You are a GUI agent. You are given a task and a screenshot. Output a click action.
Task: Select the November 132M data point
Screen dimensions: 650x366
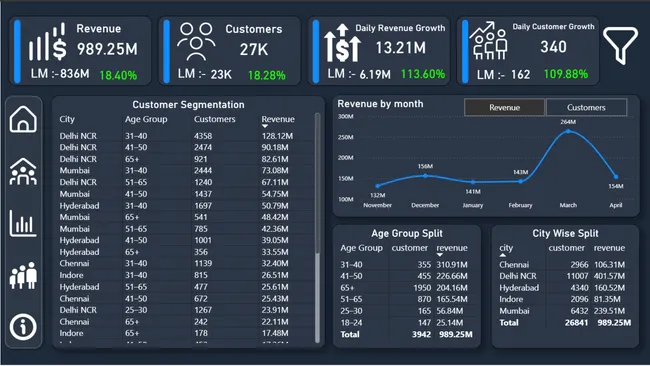(x=377, y=186)
